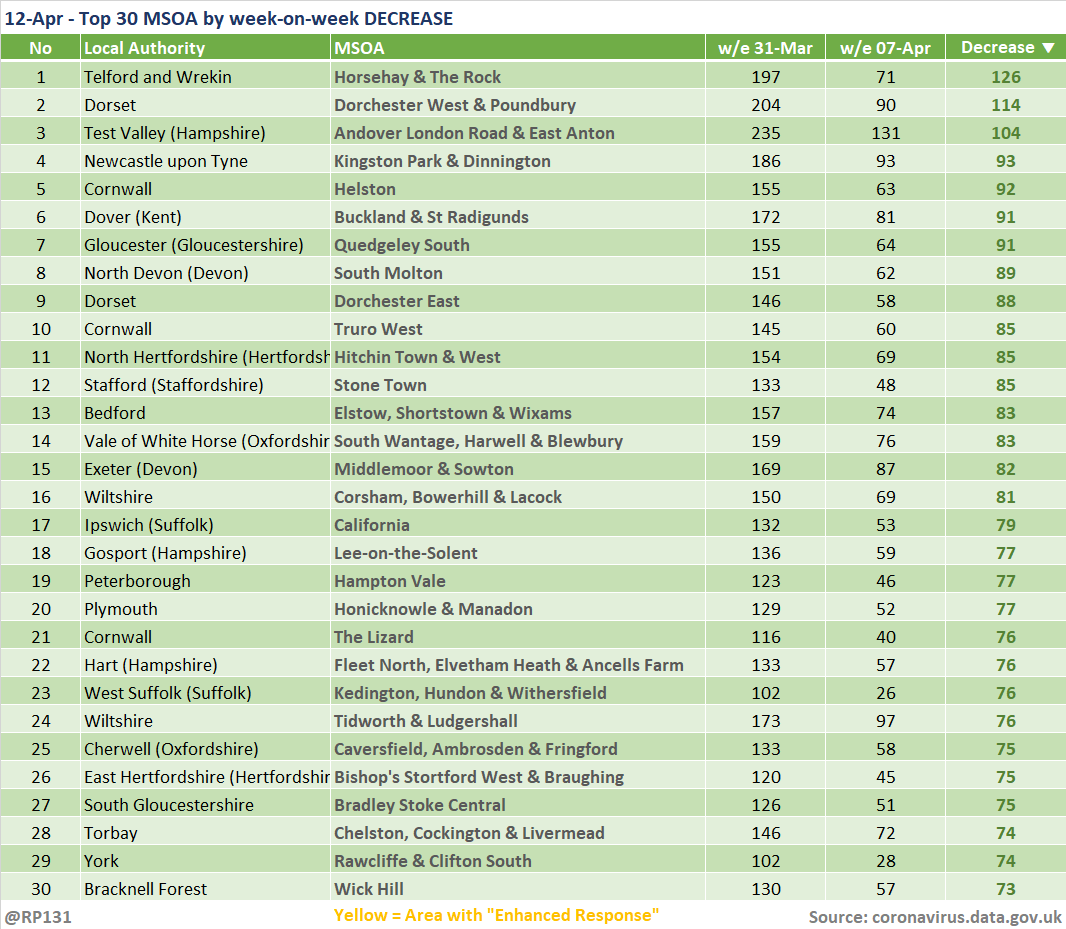Click the yellow Enhanced Response legend text
This screenshot has height=929, width=1066.
tap(496, 916)
